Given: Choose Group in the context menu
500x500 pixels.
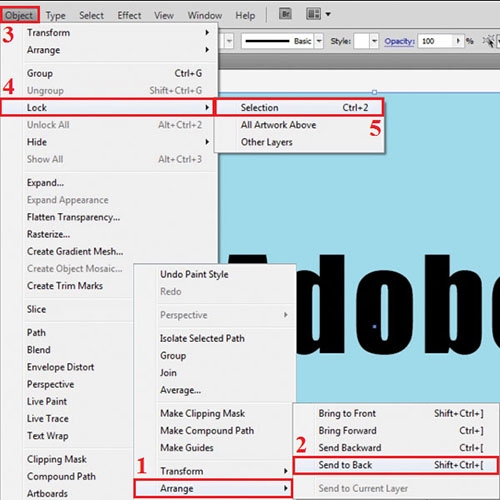Looking at the screenshot, I should (x=215, y=356).
